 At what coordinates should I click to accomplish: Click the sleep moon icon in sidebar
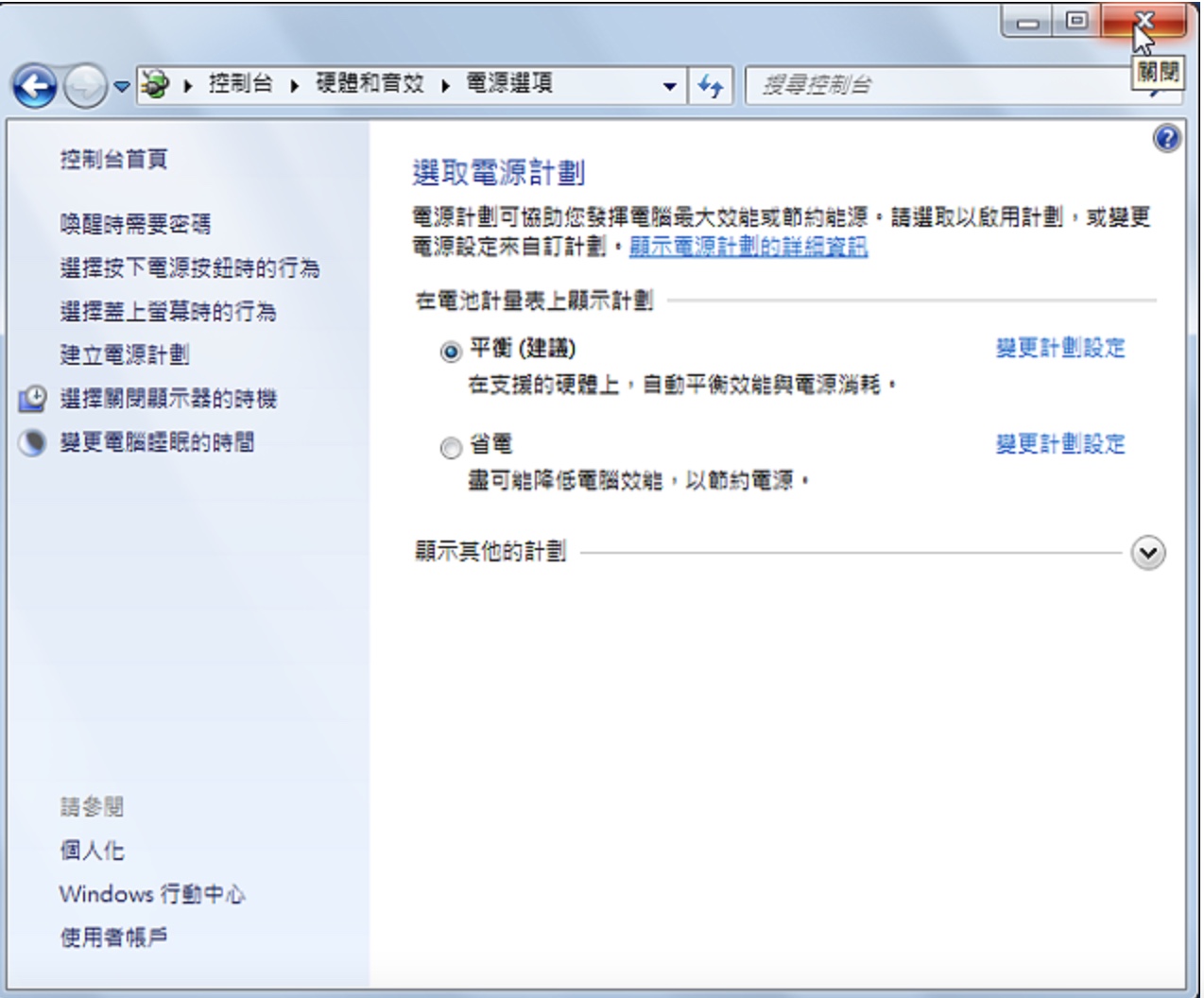point(32,442)
